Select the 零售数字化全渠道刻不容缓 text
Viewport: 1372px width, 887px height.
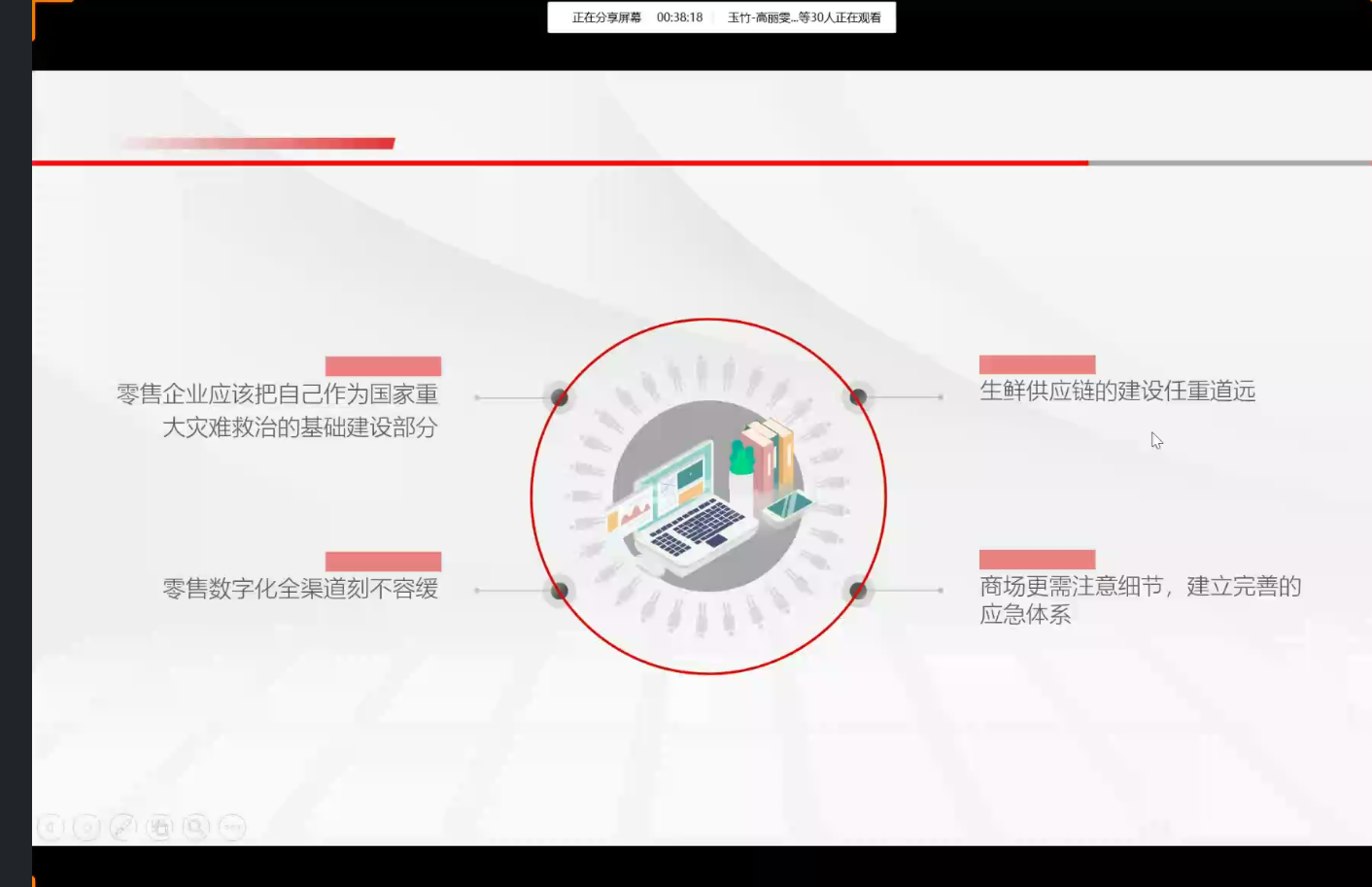click(x=300, y=589)
